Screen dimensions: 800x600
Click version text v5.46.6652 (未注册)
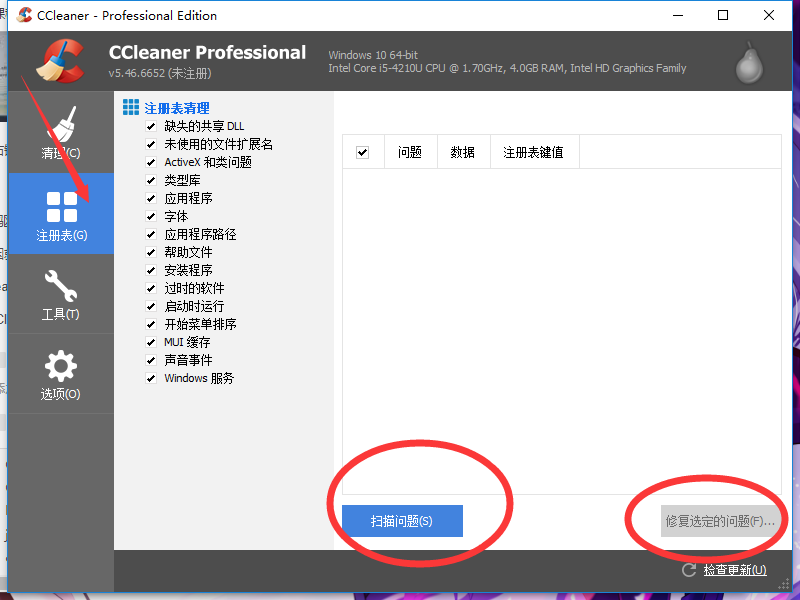pyautogui.click(x=160, y=73)
